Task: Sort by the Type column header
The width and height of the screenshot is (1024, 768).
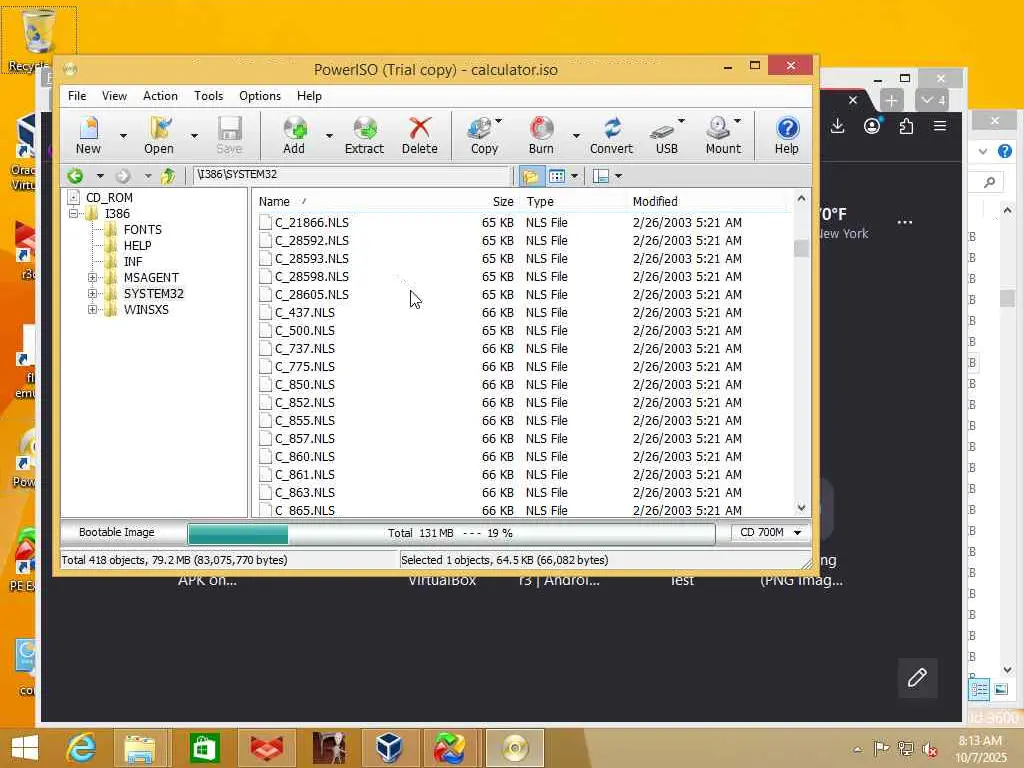Action: (x=539, y=202)
